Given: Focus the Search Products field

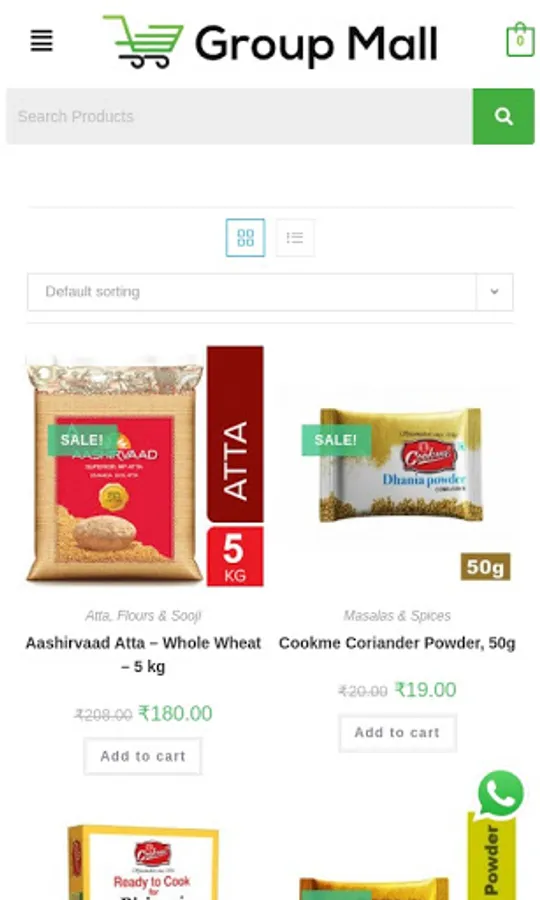Looking at the screenshot, I should 239,117.
